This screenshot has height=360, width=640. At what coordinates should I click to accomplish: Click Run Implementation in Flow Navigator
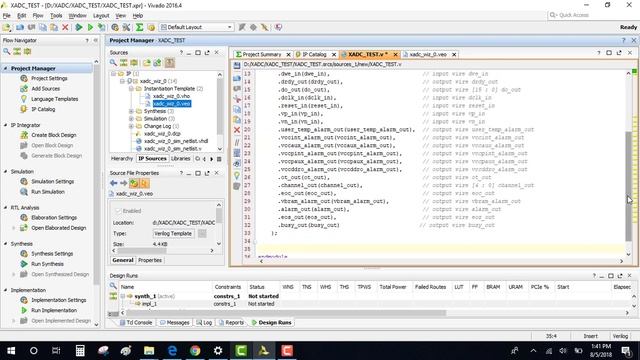(x=54, y=310)
